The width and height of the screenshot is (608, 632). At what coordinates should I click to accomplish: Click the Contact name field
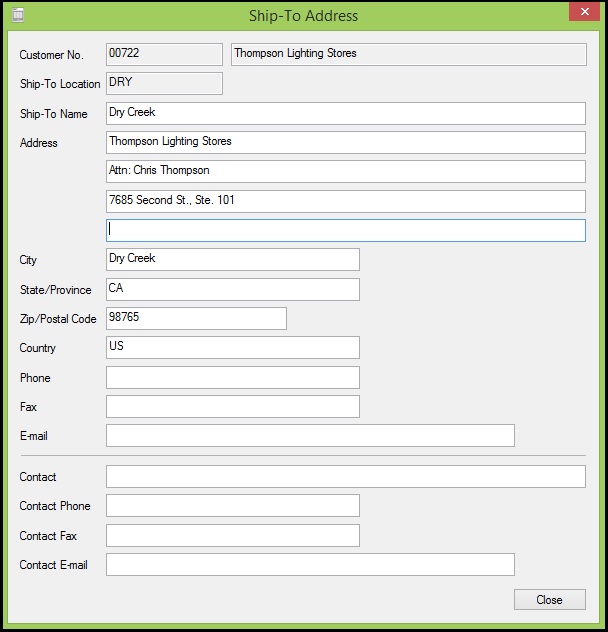345,476
